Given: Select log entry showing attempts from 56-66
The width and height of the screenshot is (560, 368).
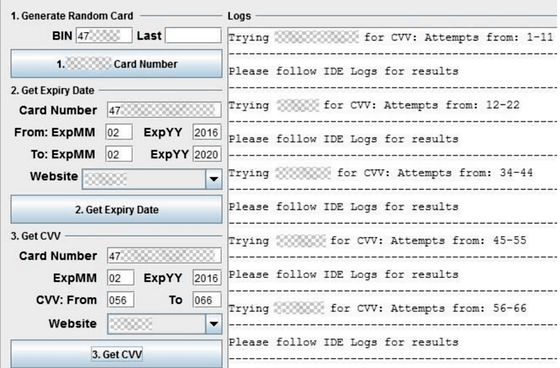Looking at the screenshot, I should (378, 308).
